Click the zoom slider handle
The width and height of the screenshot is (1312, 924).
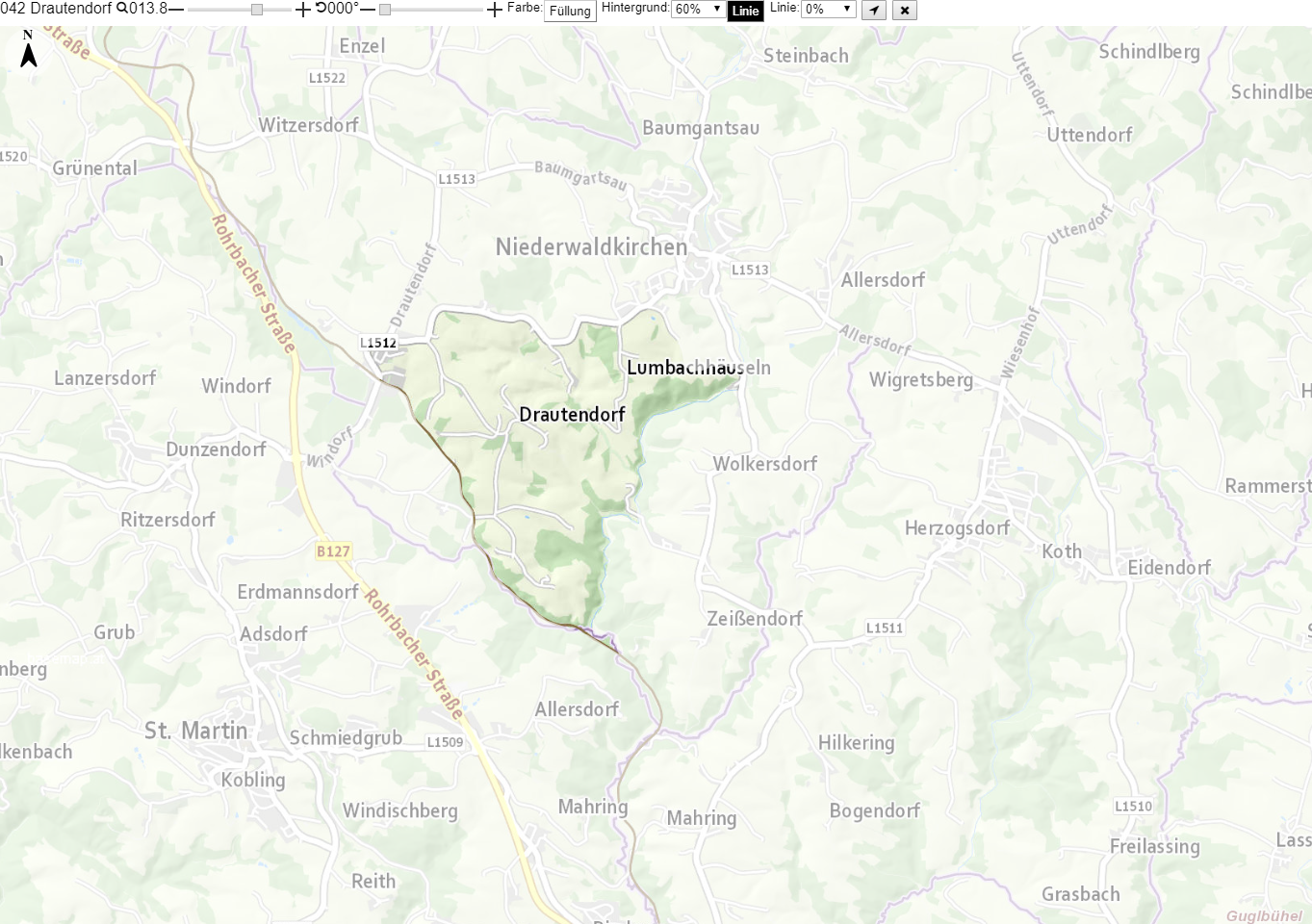257,10
